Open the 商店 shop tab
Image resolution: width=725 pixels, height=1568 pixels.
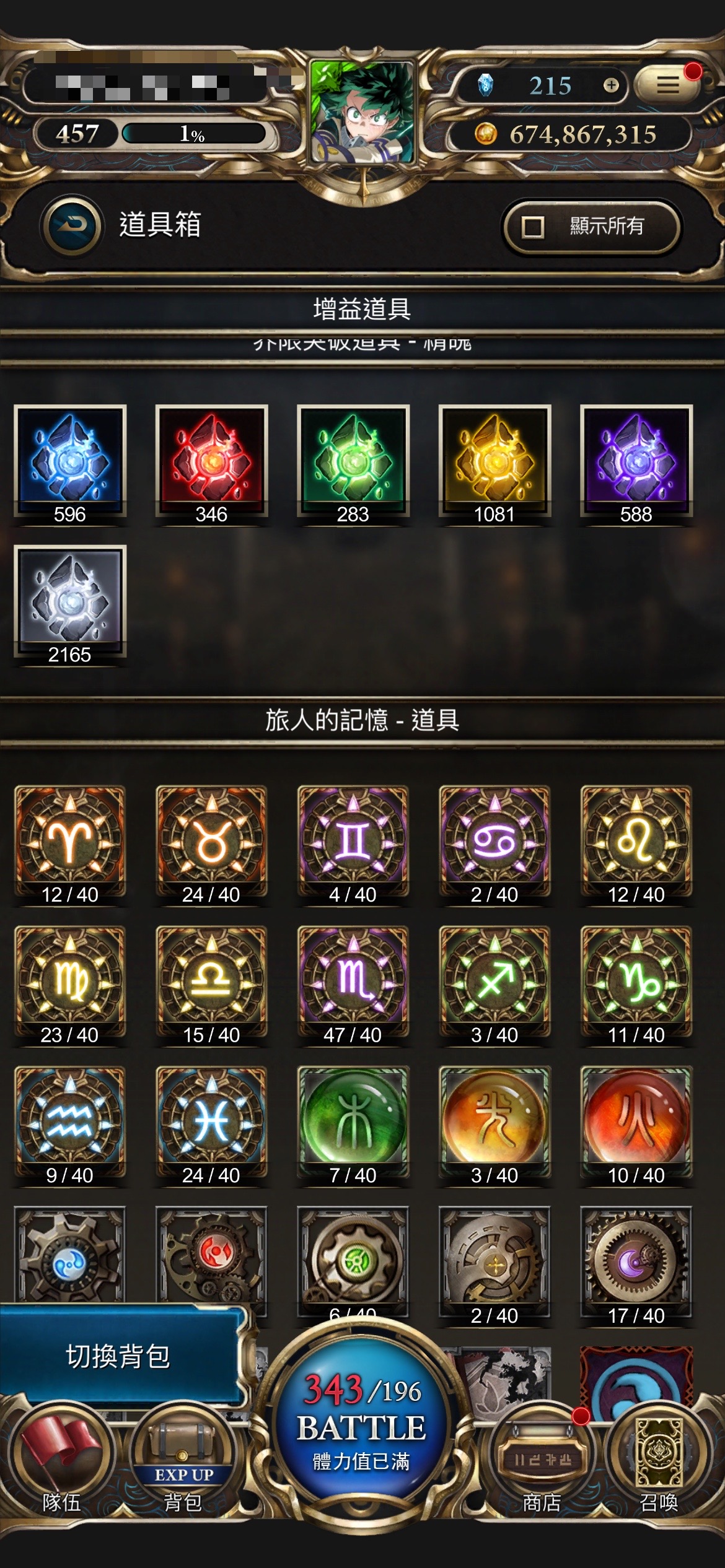tap(542, 1462)
